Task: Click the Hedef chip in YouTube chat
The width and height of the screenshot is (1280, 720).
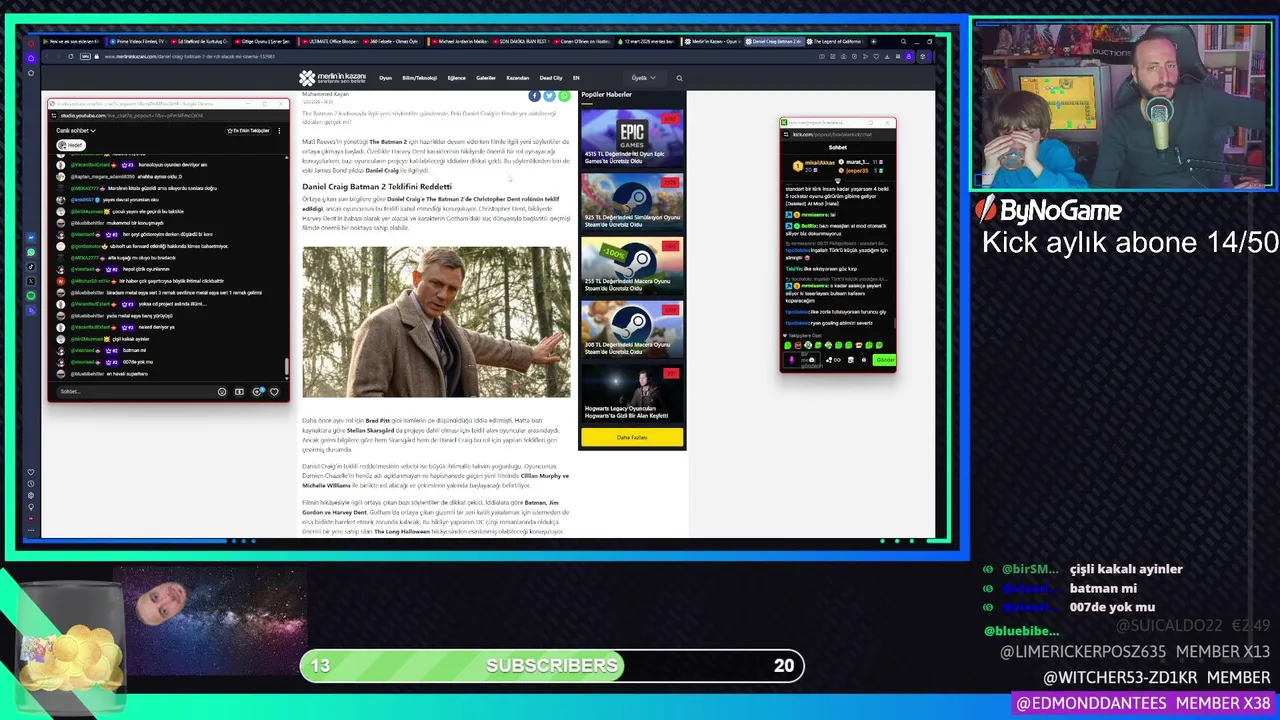Action: 71,145
